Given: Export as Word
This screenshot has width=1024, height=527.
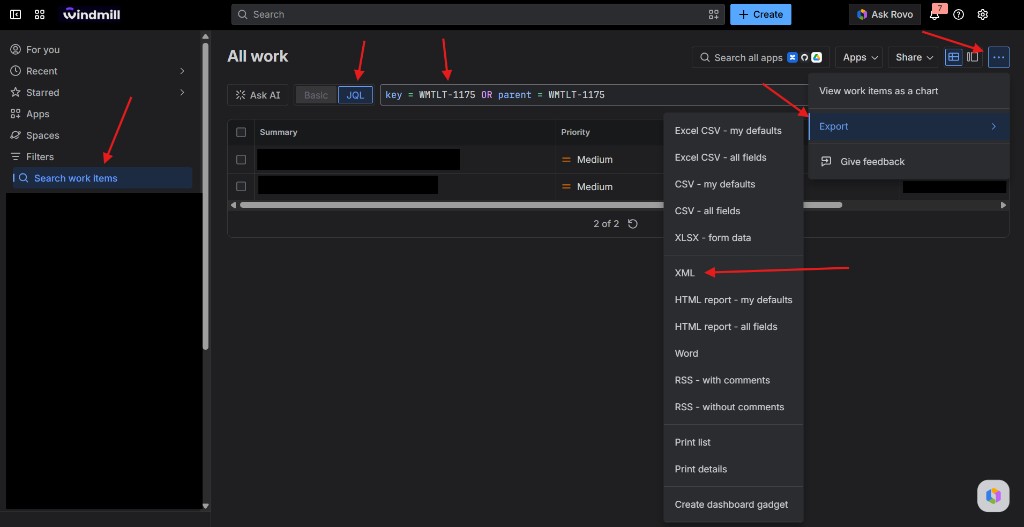Looking at the screenshot, I should click(733, 353).
